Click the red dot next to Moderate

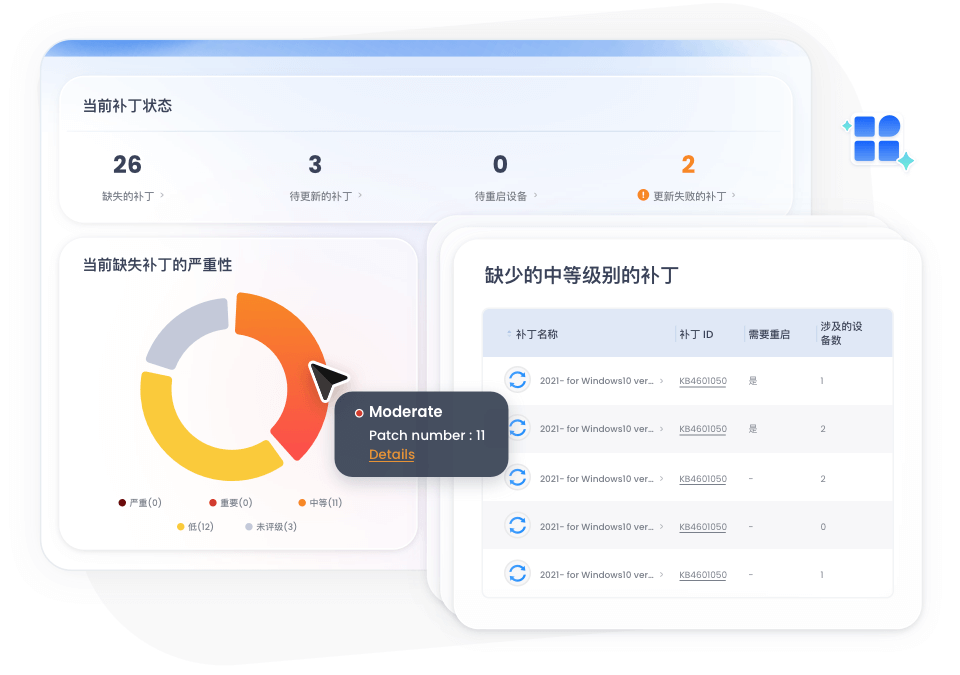359,413
